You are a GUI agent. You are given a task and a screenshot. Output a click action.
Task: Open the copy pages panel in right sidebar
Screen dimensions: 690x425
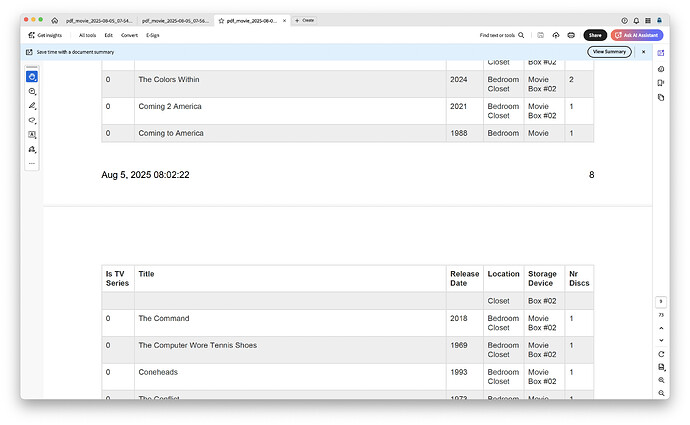click(661, 98)
